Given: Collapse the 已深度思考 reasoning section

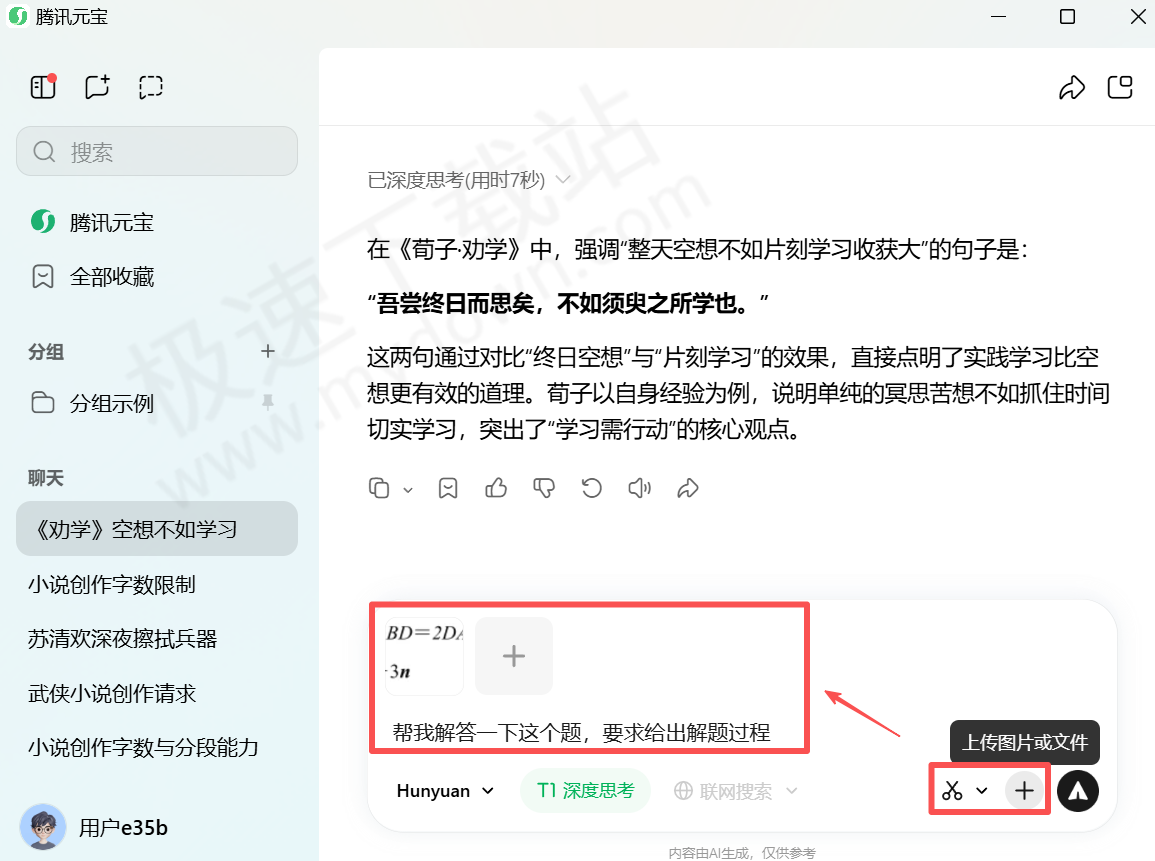Looking at the screenshot, I should 563,180.
